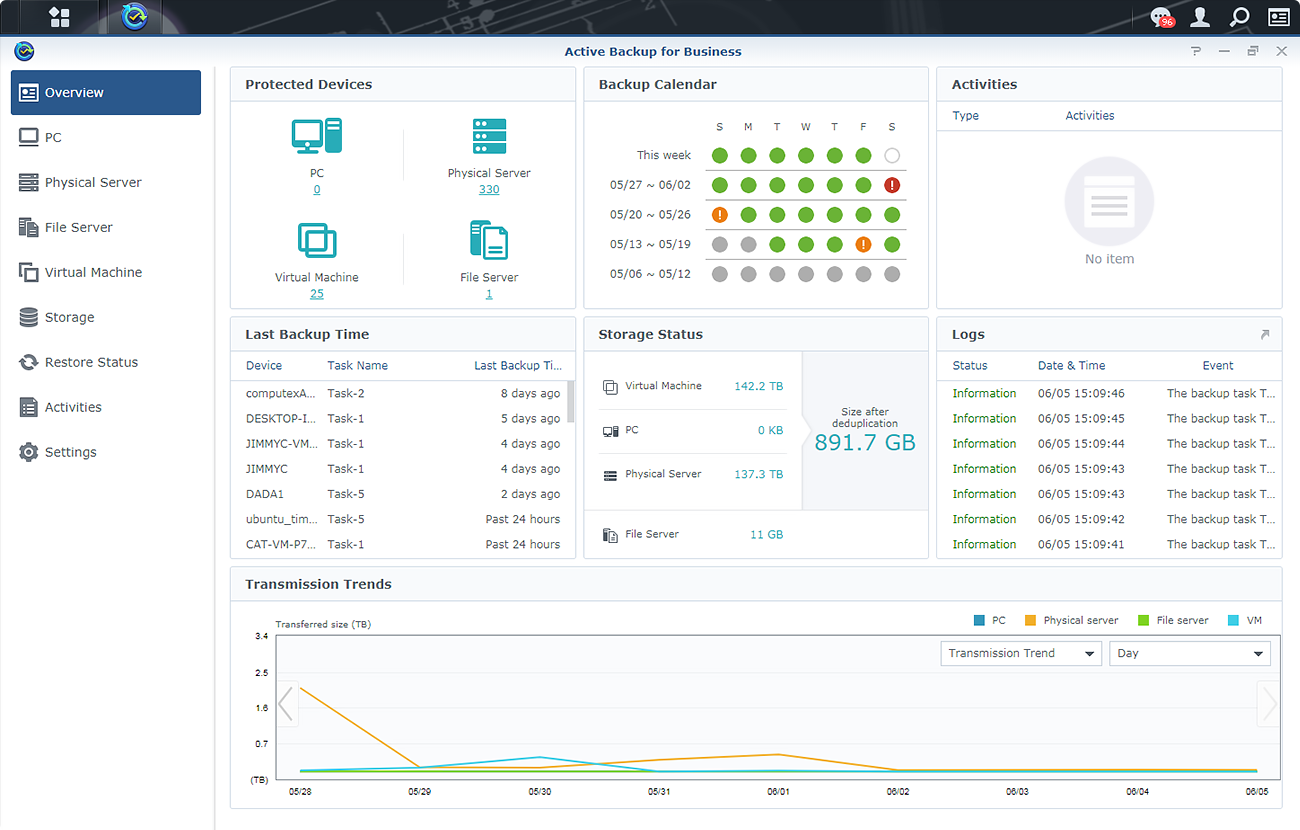
Task: Open DSM notifications showing 96 unread
Action: click(1160, 17)
